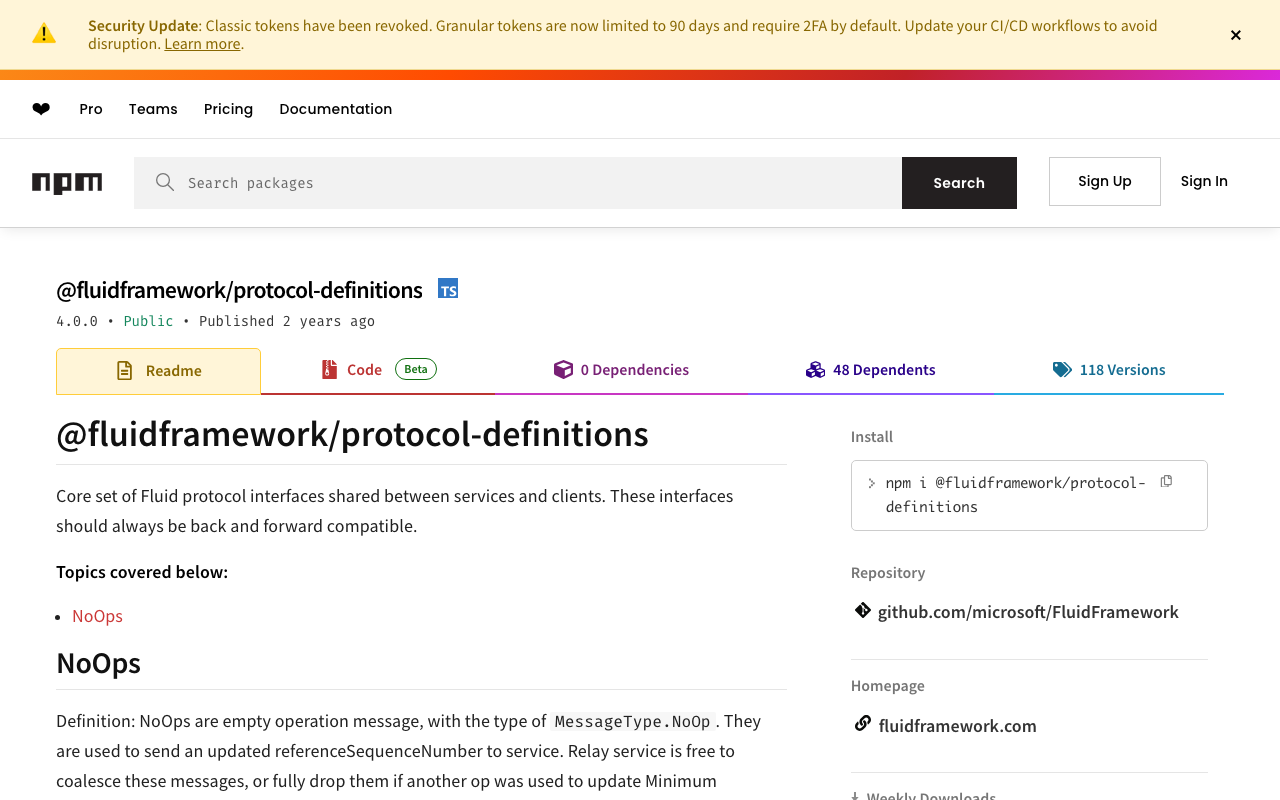This screenshot has width=1280, height=800.
Task: Click the npm heart icon
Action: (x=41, y=109)
